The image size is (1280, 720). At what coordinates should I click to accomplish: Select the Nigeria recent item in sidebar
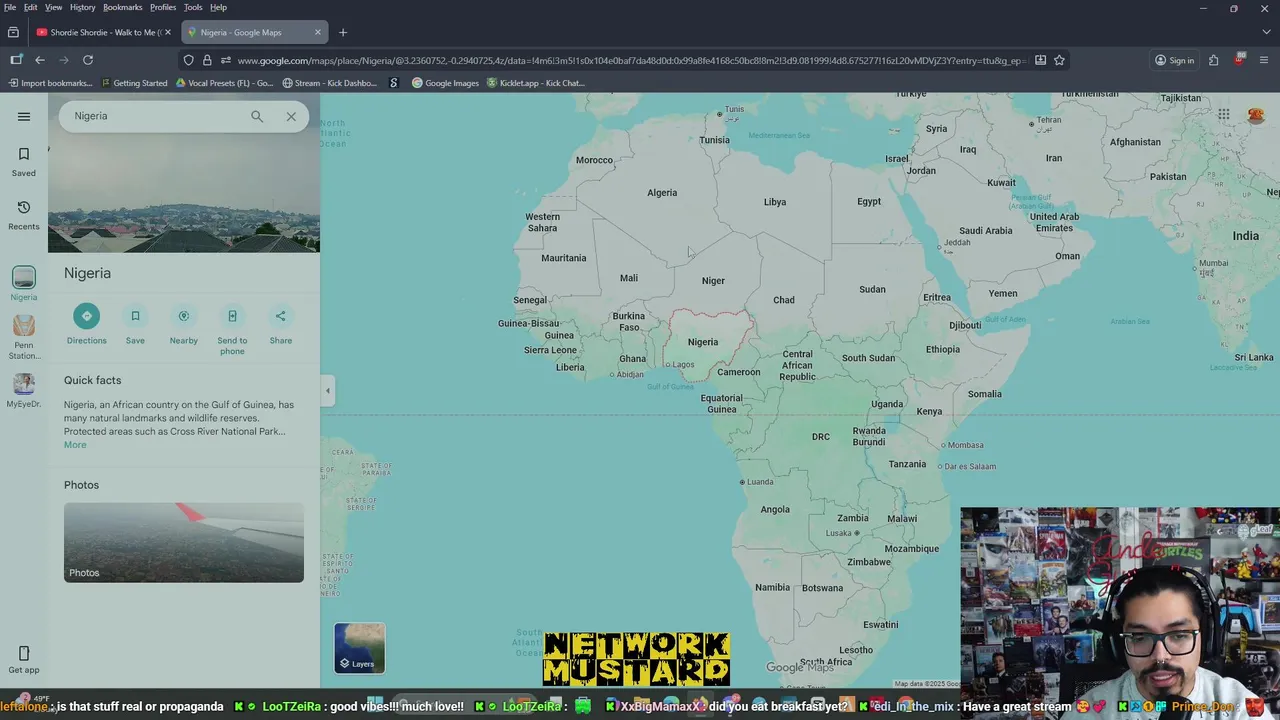pyautogui.click(x=24, y=283)
